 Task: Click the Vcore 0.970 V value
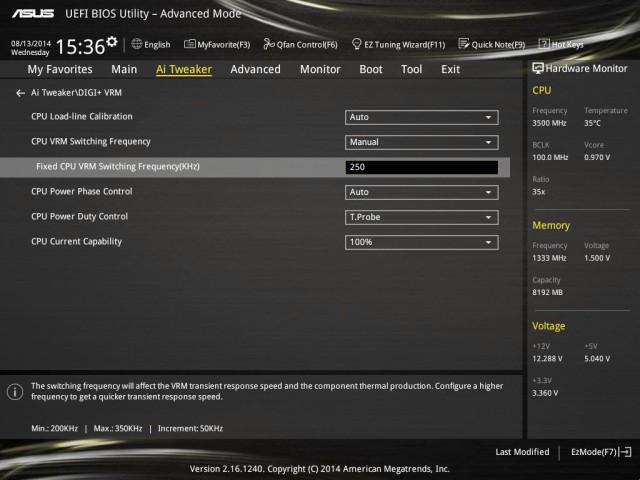597,157
